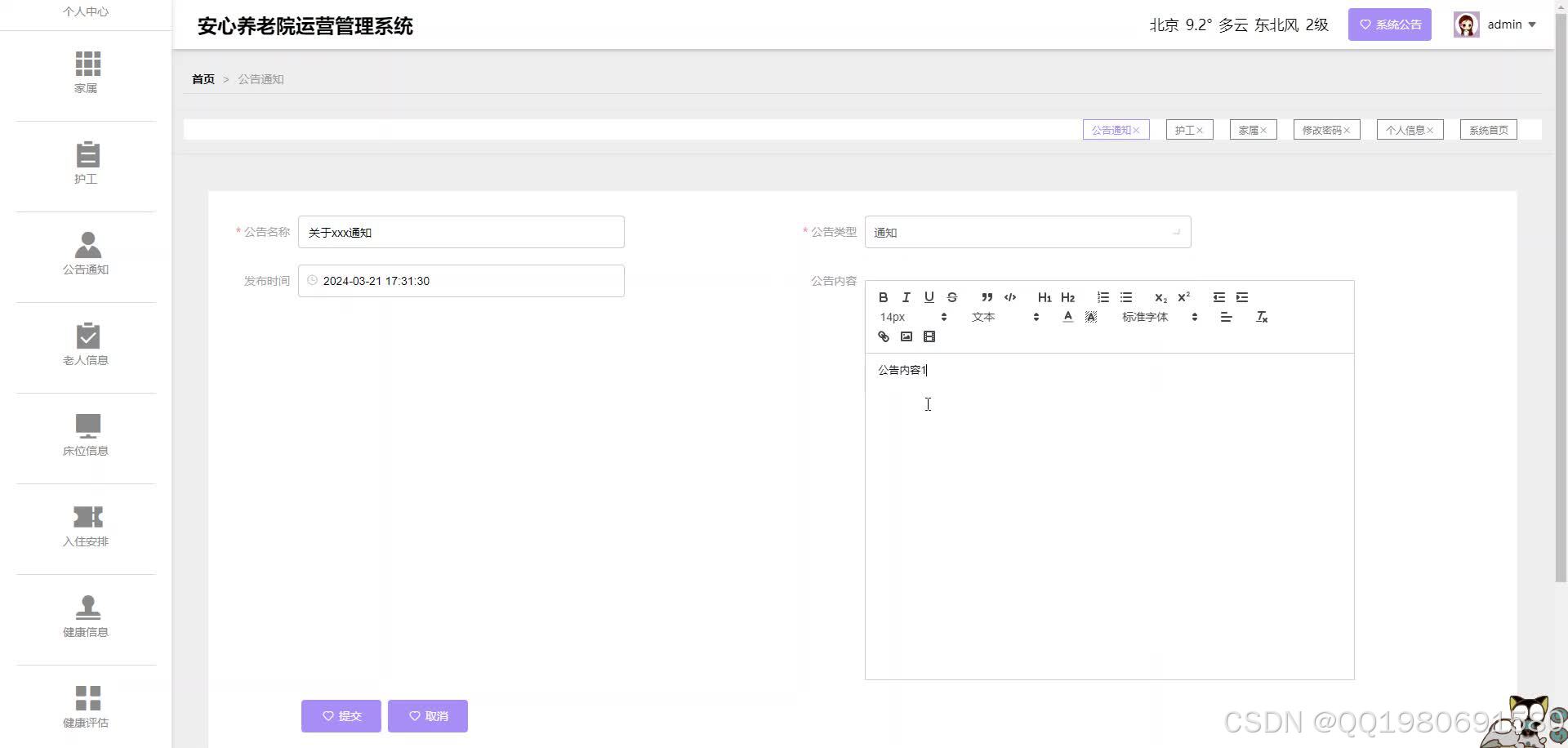Apply Heading 2 style
Image resolution: width=1568 pixels, height=748 pixels.
(x=1067, y=297)
